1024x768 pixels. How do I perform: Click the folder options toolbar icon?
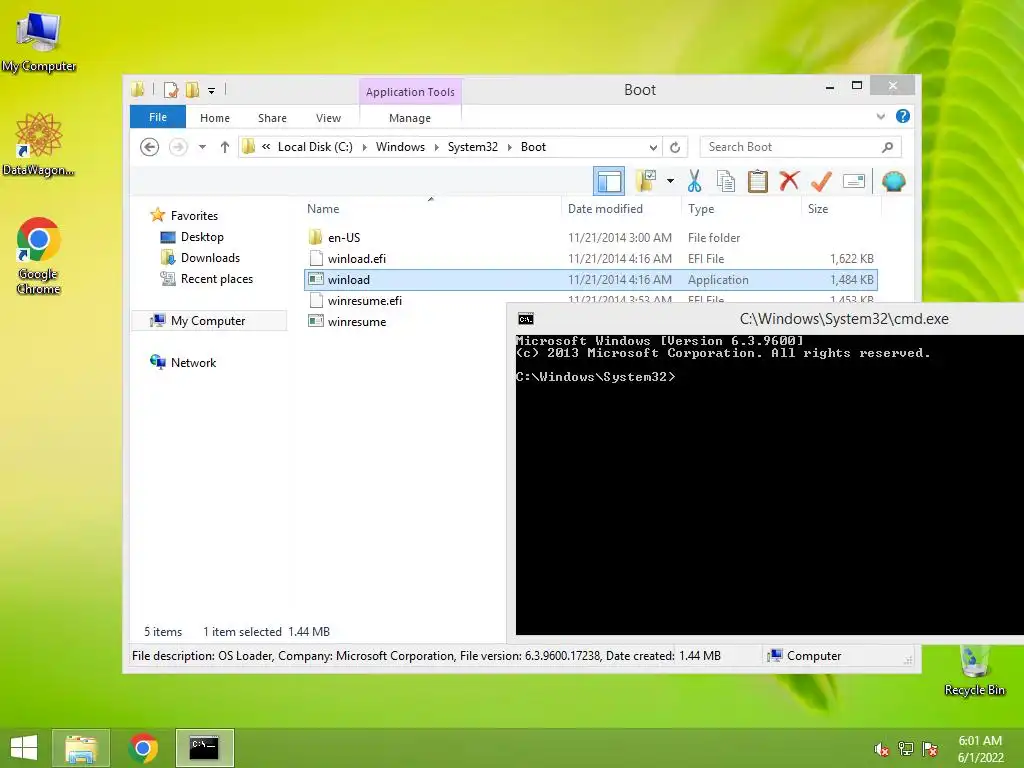(646, 181)
